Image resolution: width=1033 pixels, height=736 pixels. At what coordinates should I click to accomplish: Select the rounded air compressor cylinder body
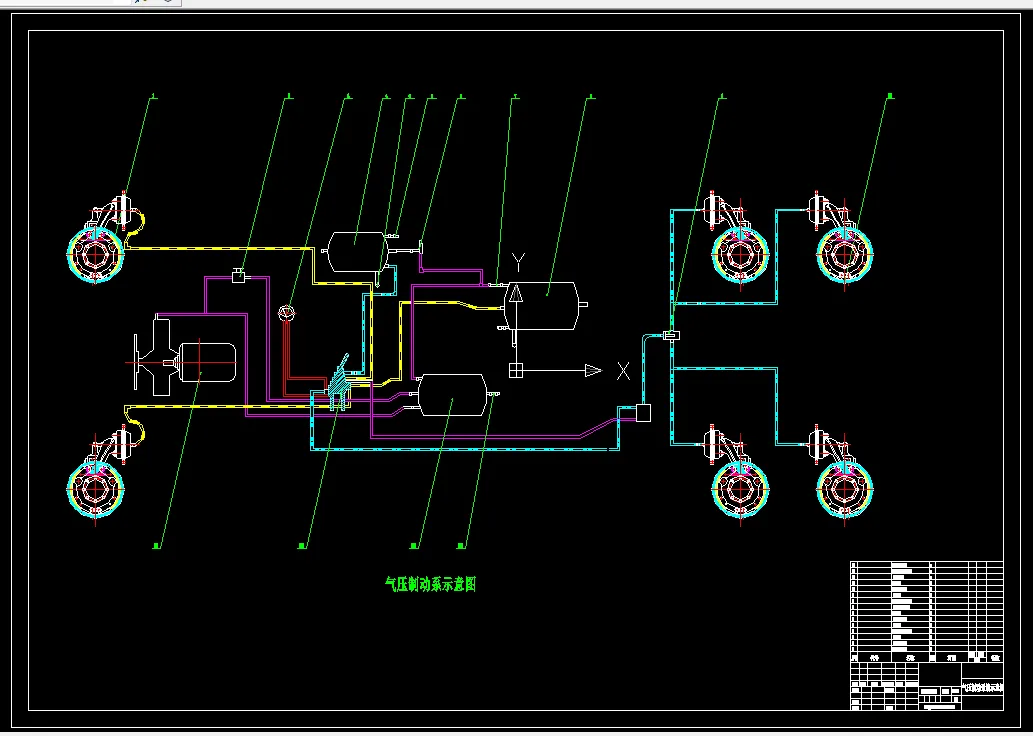208,362
